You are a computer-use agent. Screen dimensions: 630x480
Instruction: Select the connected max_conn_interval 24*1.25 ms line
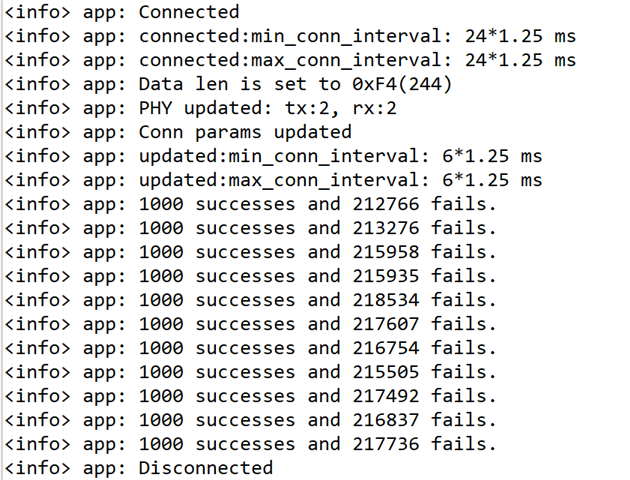coord(290,60)
